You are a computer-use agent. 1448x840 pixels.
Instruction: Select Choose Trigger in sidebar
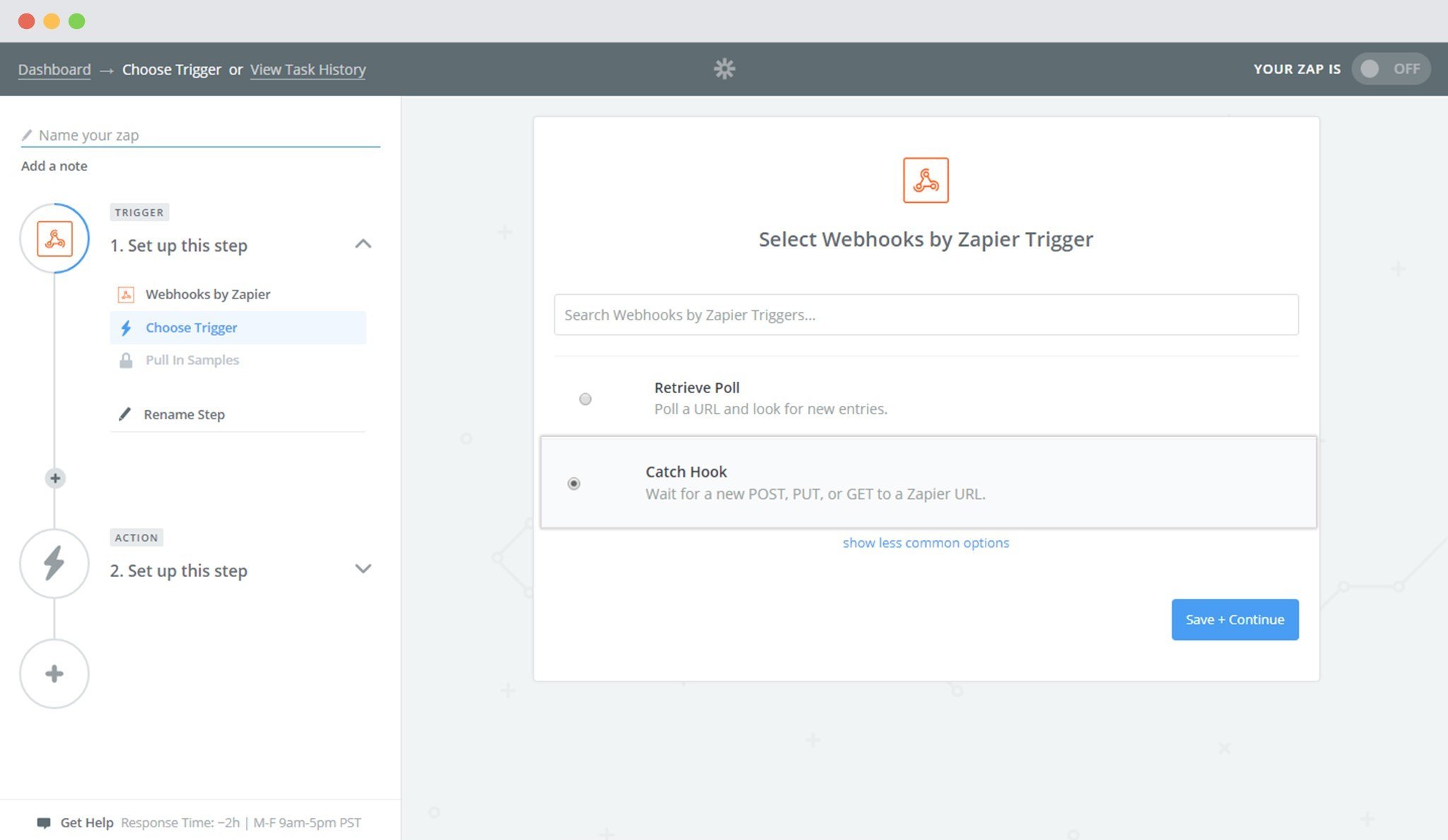click(238, 327)
